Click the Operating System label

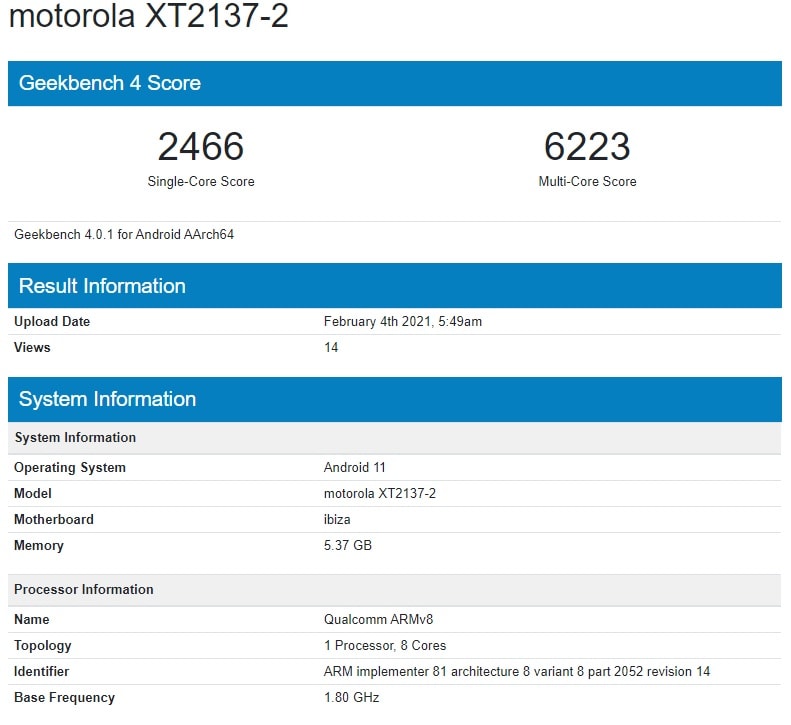(x=70, y=468)
